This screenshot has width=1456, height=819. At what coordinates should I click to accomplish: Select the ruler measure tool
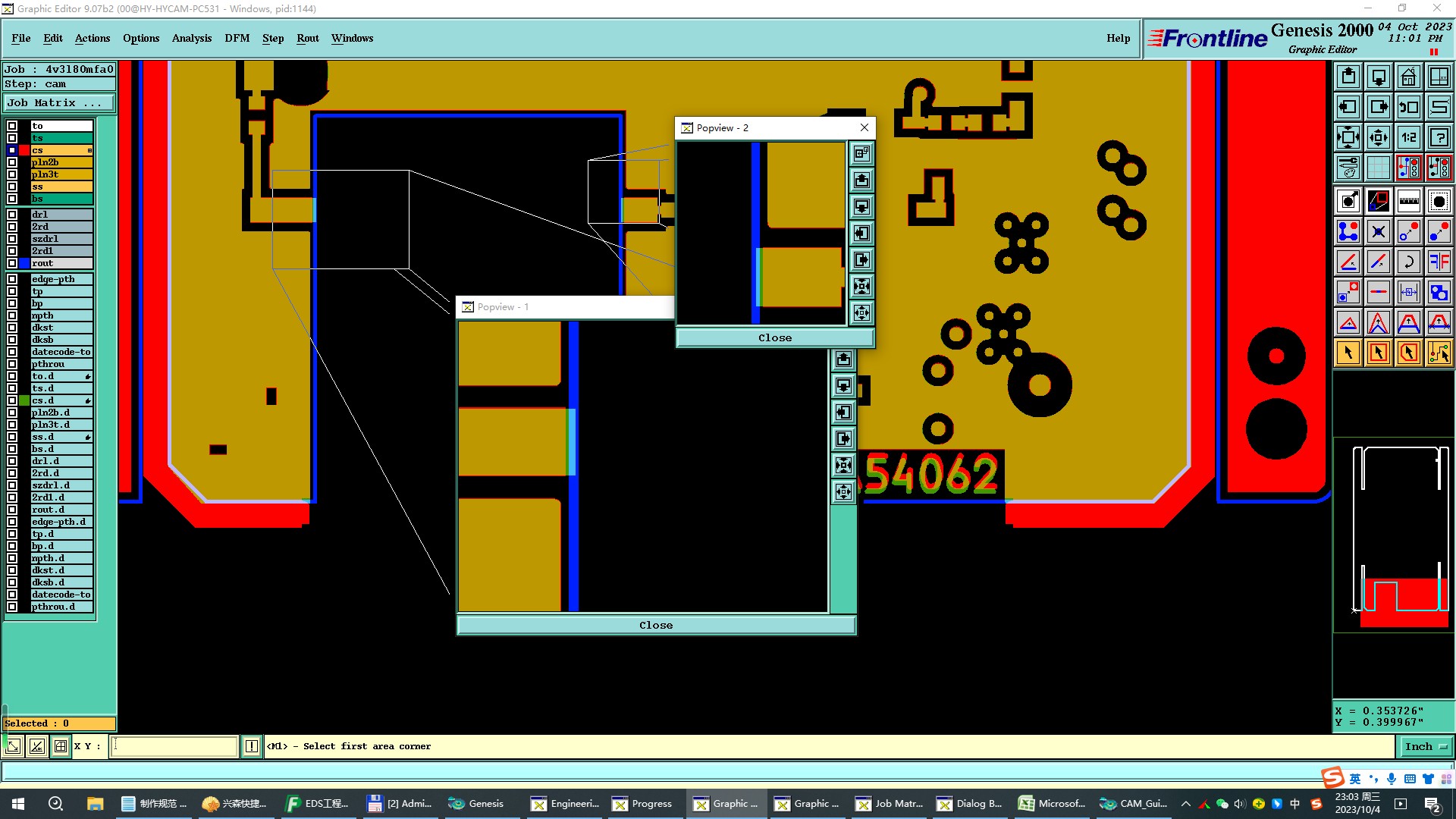[1408, 201]
